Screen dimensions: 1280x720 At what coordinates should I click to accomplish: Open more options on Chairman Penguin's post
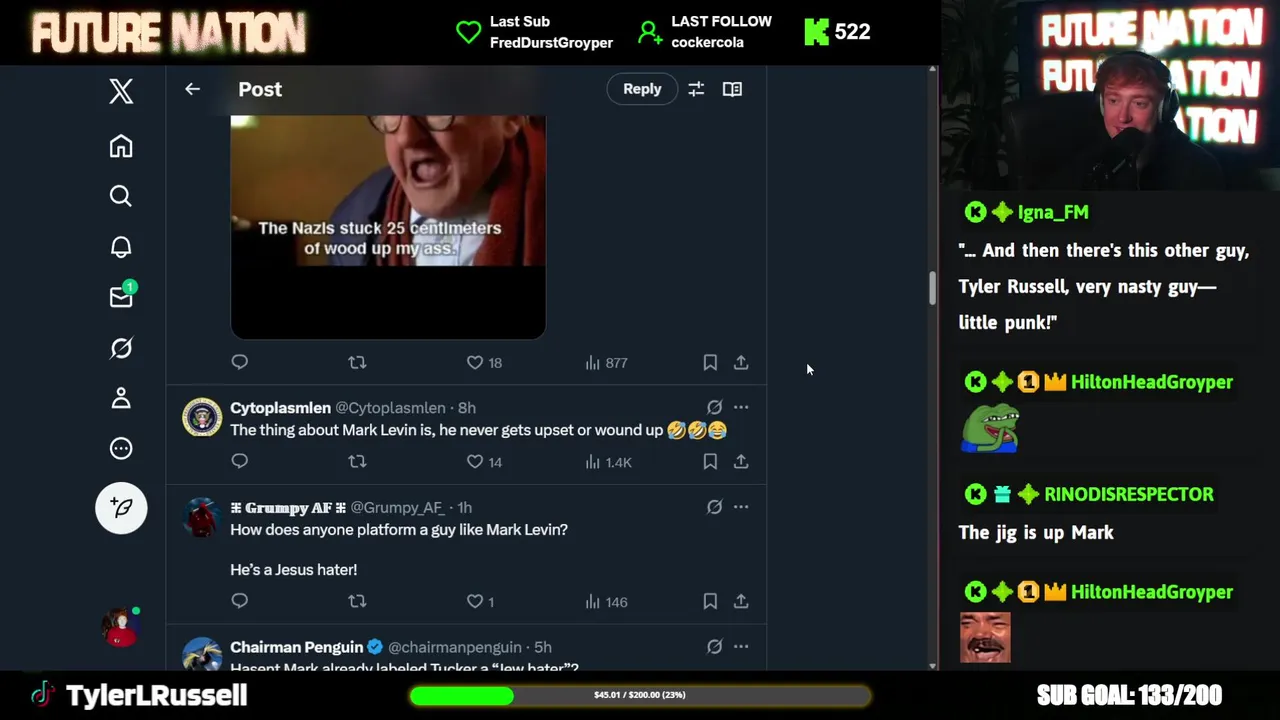pyautogui.click(x=741, y=647)
